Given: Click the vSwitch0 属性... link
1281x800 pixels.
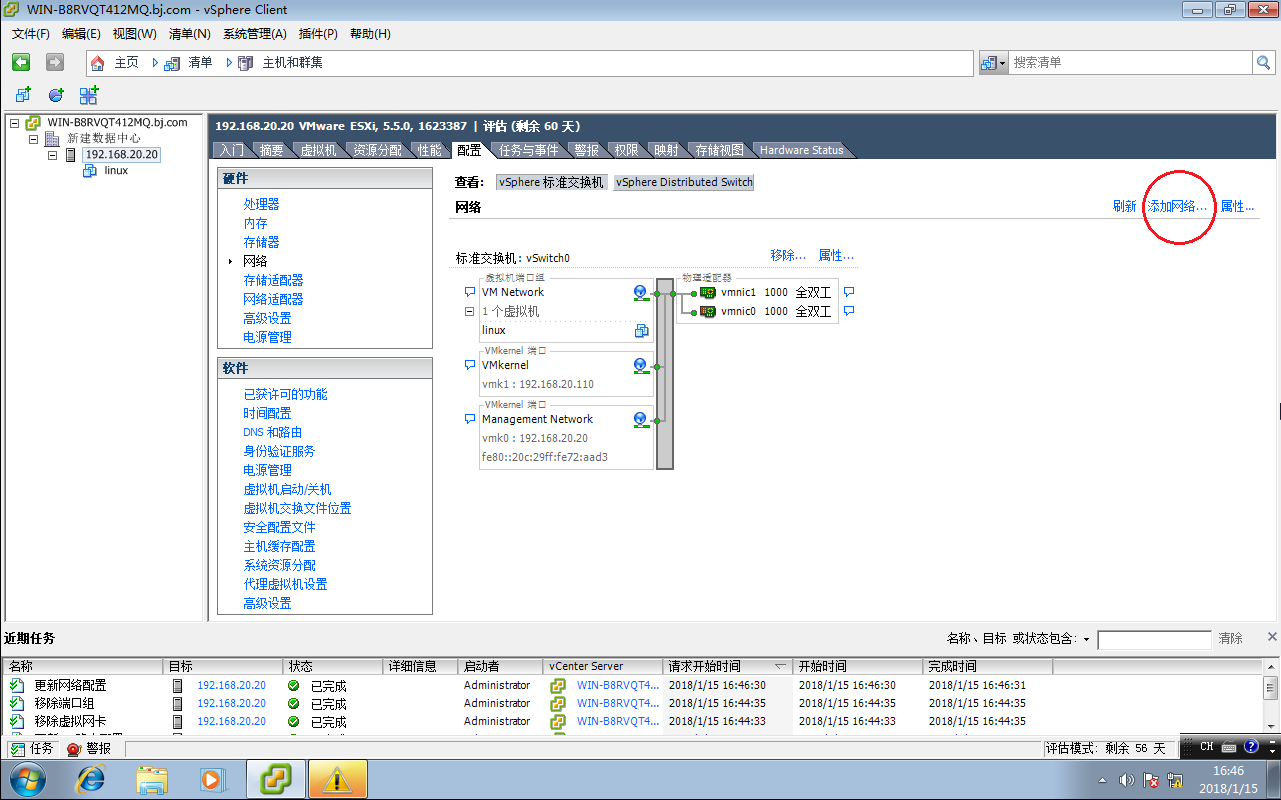Looking at the screenshot, I should click(x=836, y=256).
